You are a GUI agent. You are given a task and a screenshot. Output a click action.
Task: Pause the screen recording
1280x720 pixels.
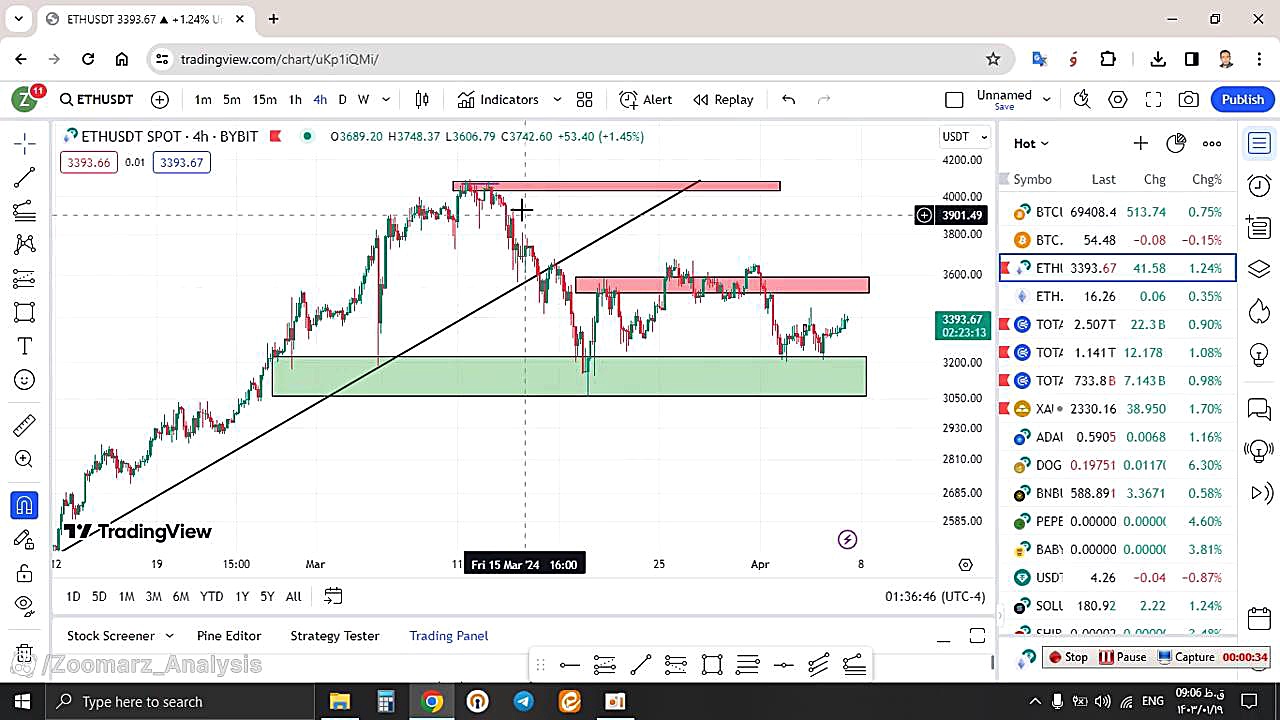(1122, 657)
